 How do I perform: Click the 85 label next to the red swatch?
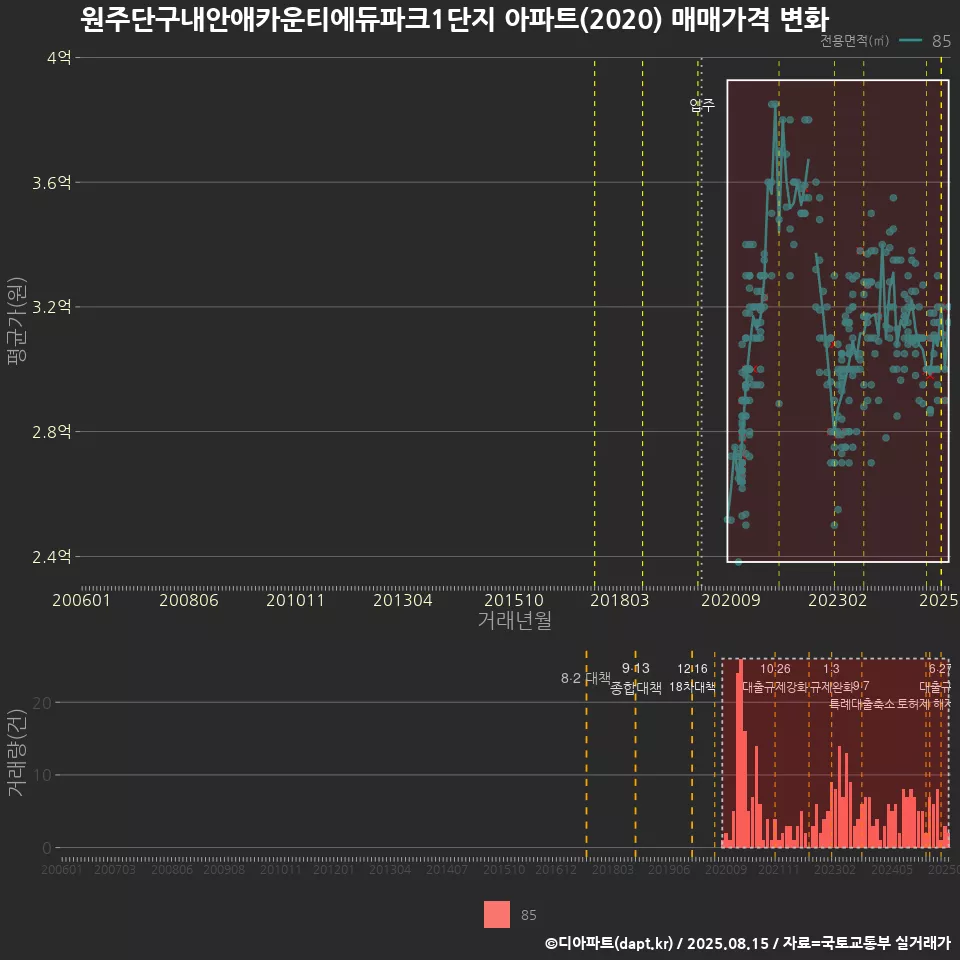click(x=528, y=915)
